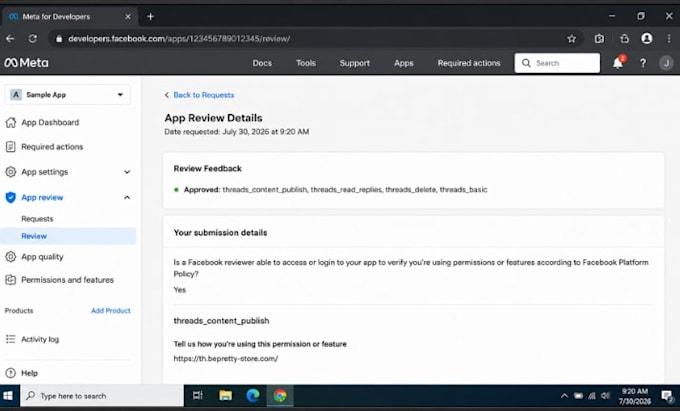
Task: Click the Meta logo in header
Action: [26, 63]
